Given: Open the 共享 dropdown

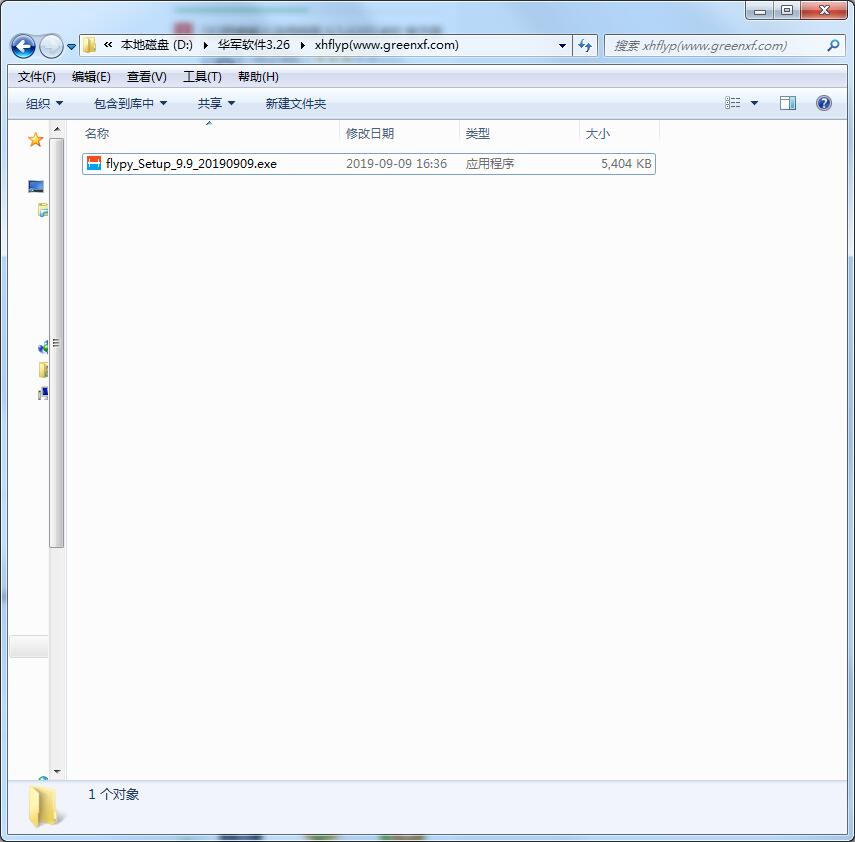Looking at the screenshot, I should (x=216, y=104).
